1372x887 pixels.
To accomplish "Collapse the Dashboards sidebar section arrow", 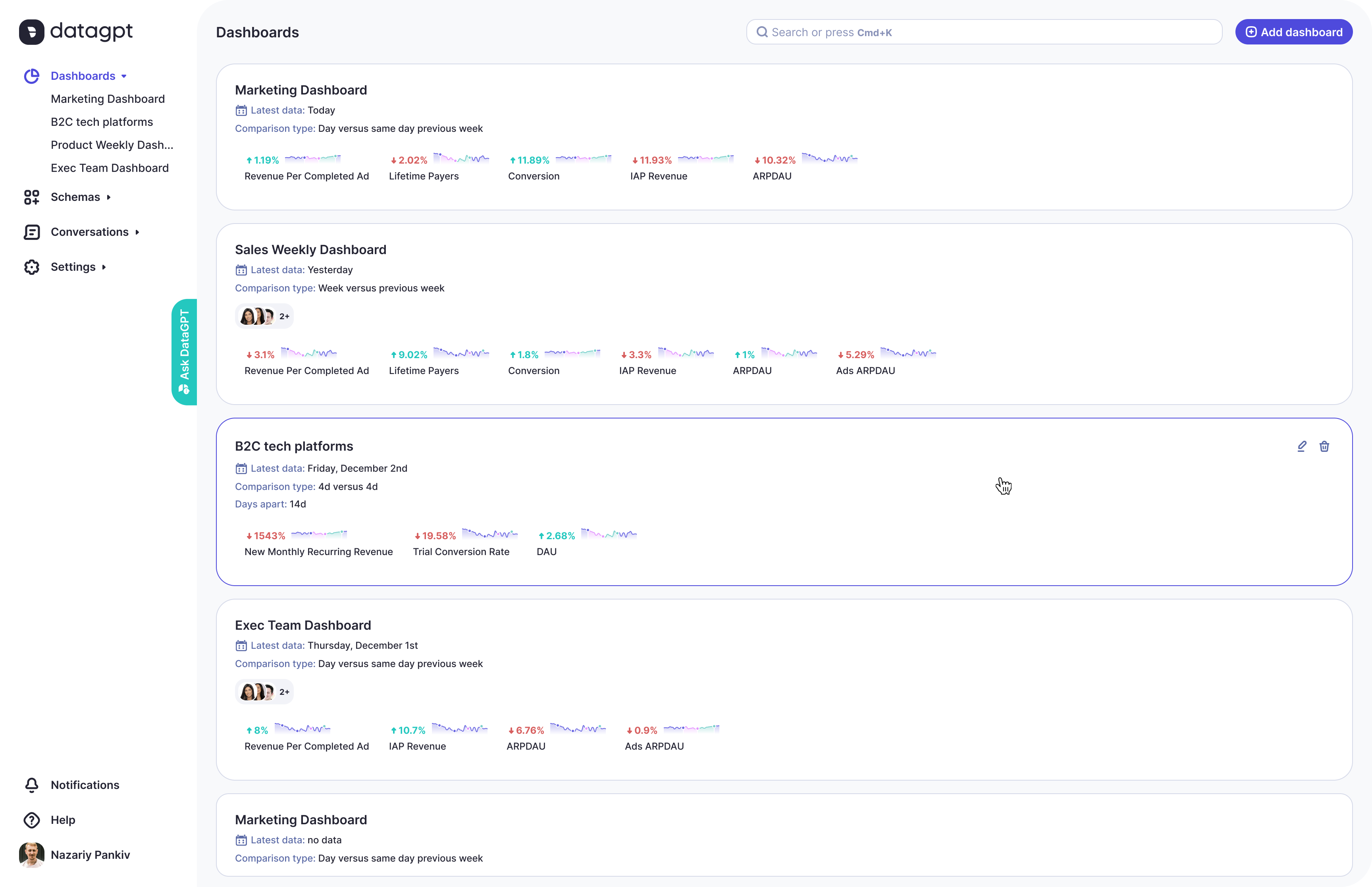I will coord(124,77).
